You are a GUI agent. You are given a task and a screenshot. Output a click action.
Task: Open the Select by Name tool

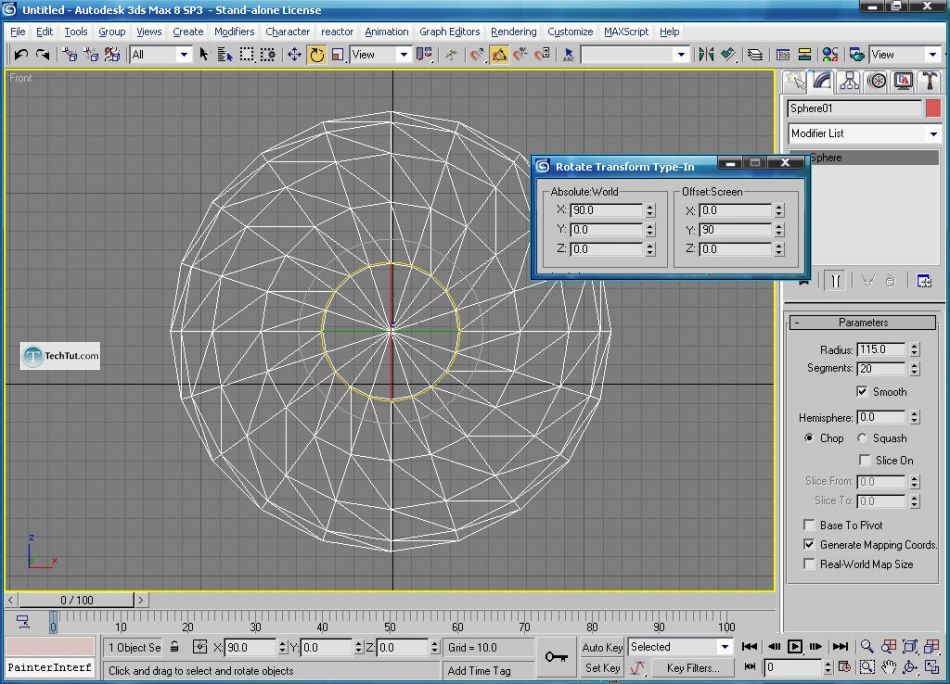click(225, 55)
